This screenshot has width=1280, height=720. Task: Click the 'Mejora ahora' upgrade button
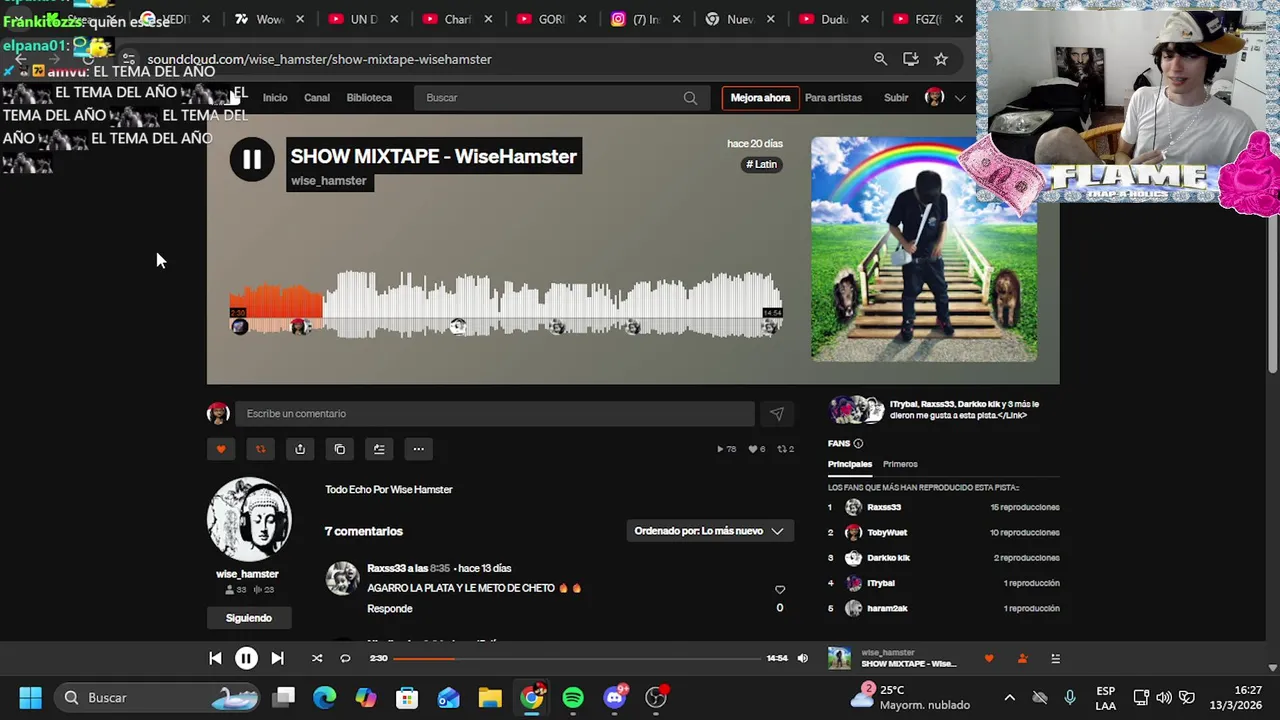click(x=760, y=98)
